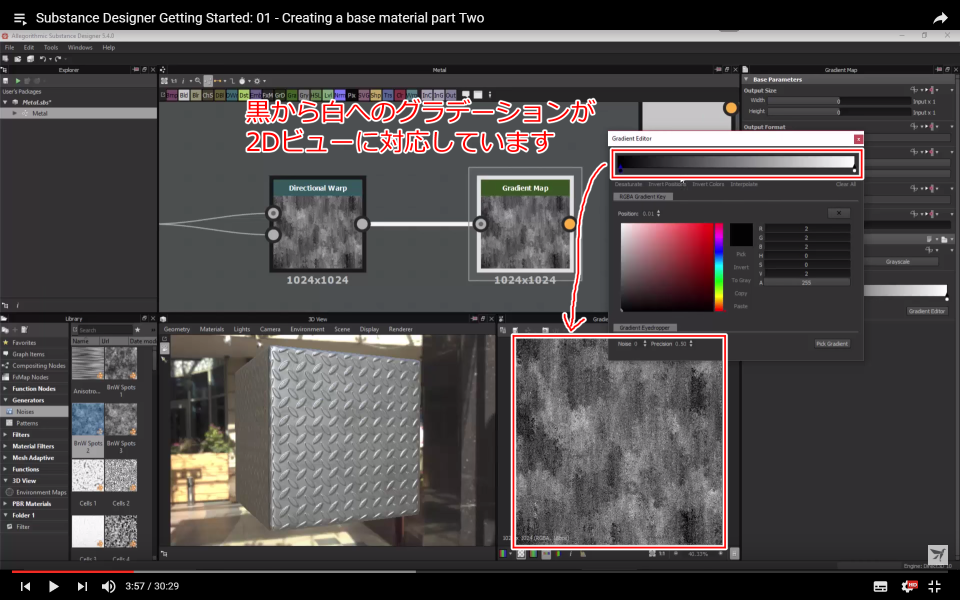Click the undo arrow in main toolbar

pos(43,59)
